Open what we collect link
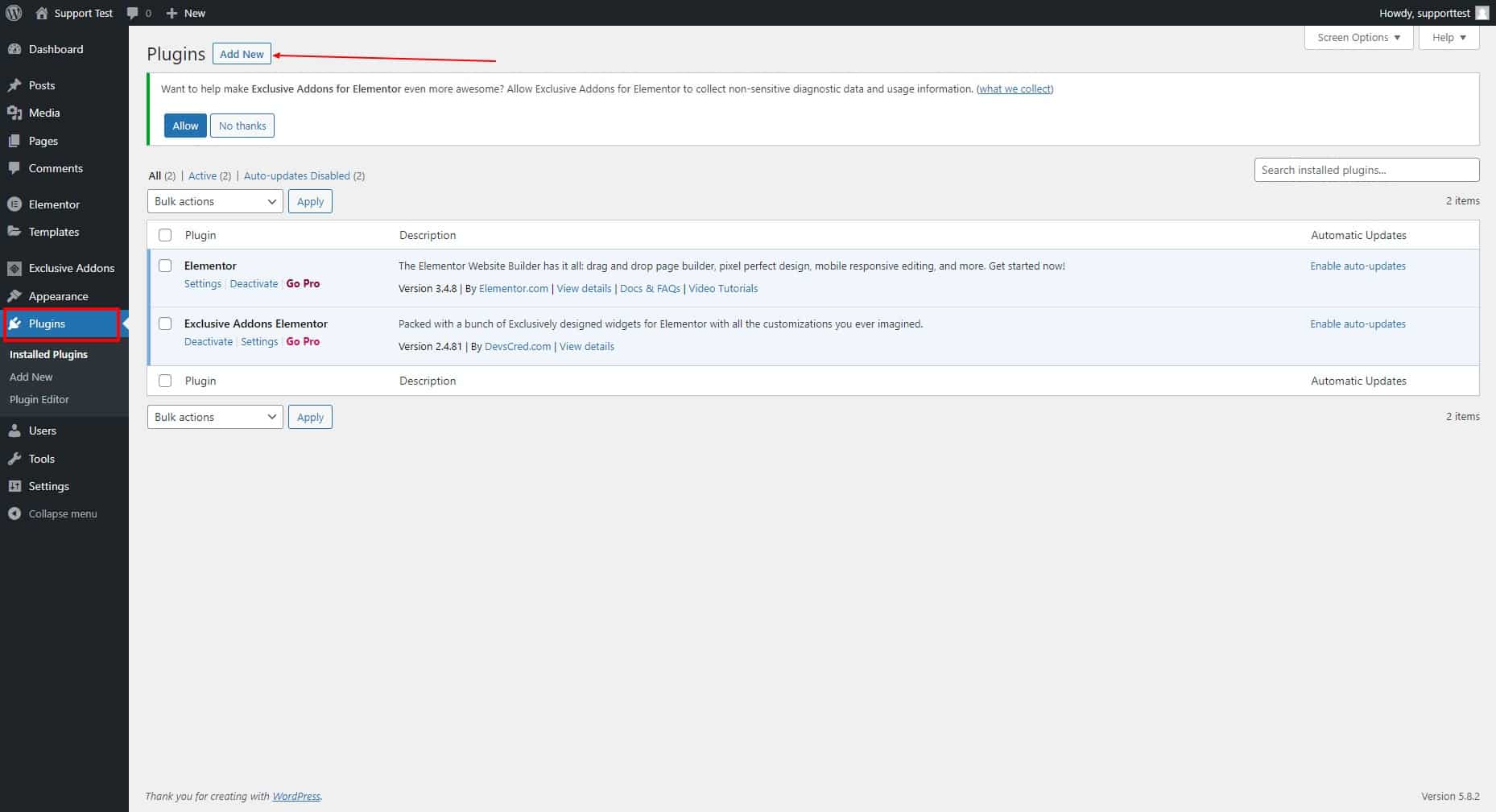The image size is (1496, 812). [x=1015, y=89]
